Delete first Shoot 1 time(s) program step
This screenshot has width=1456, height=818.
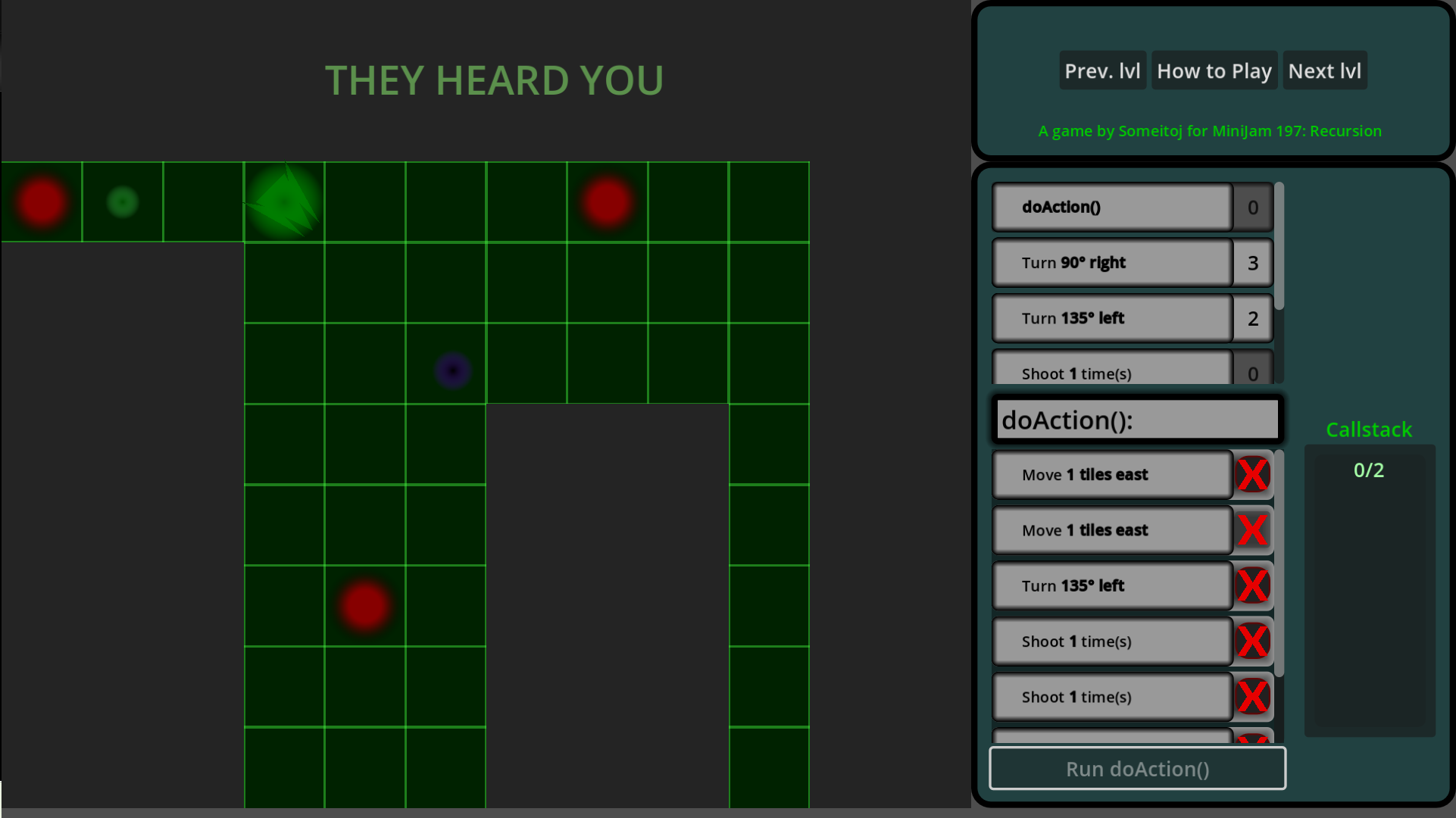coord(1252,642)
